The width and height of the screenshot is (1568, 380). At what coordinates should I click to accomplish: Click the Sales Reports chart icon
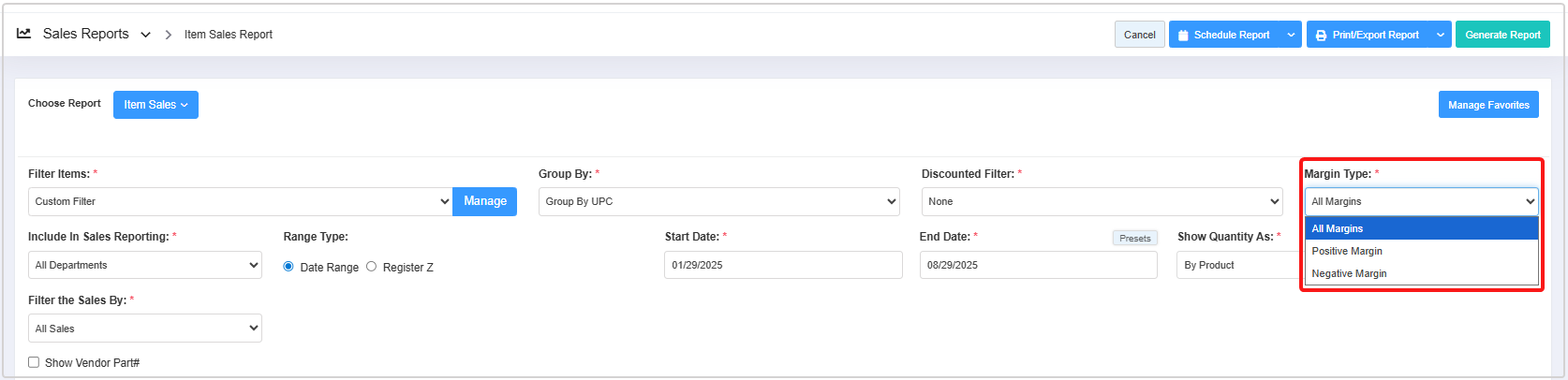coord(24,34)
